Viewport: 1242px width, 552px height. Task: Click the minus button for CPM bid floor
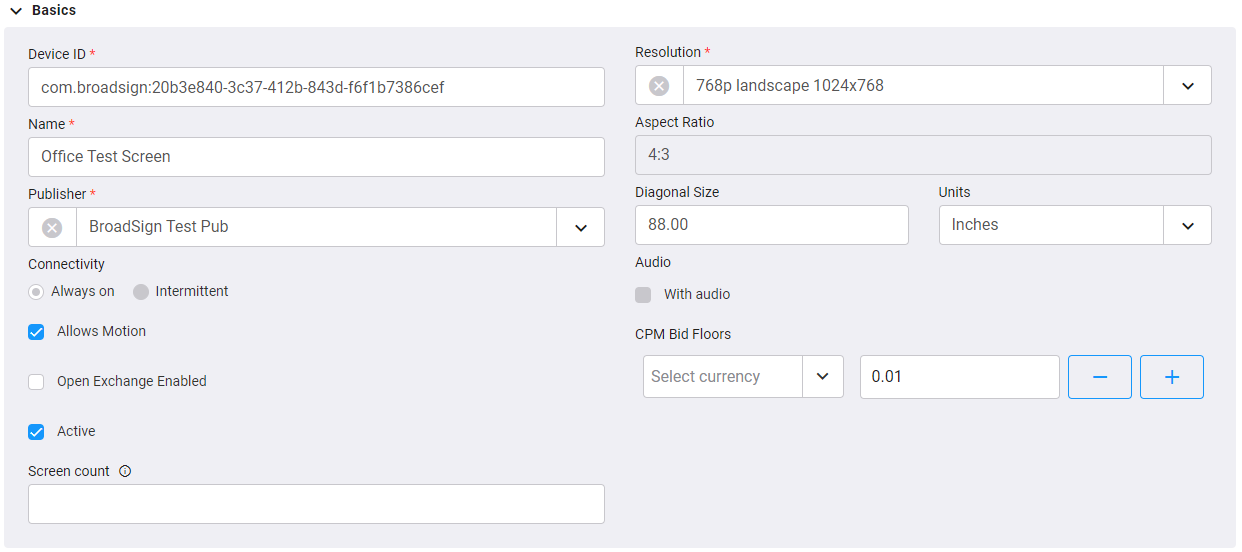1099,377
